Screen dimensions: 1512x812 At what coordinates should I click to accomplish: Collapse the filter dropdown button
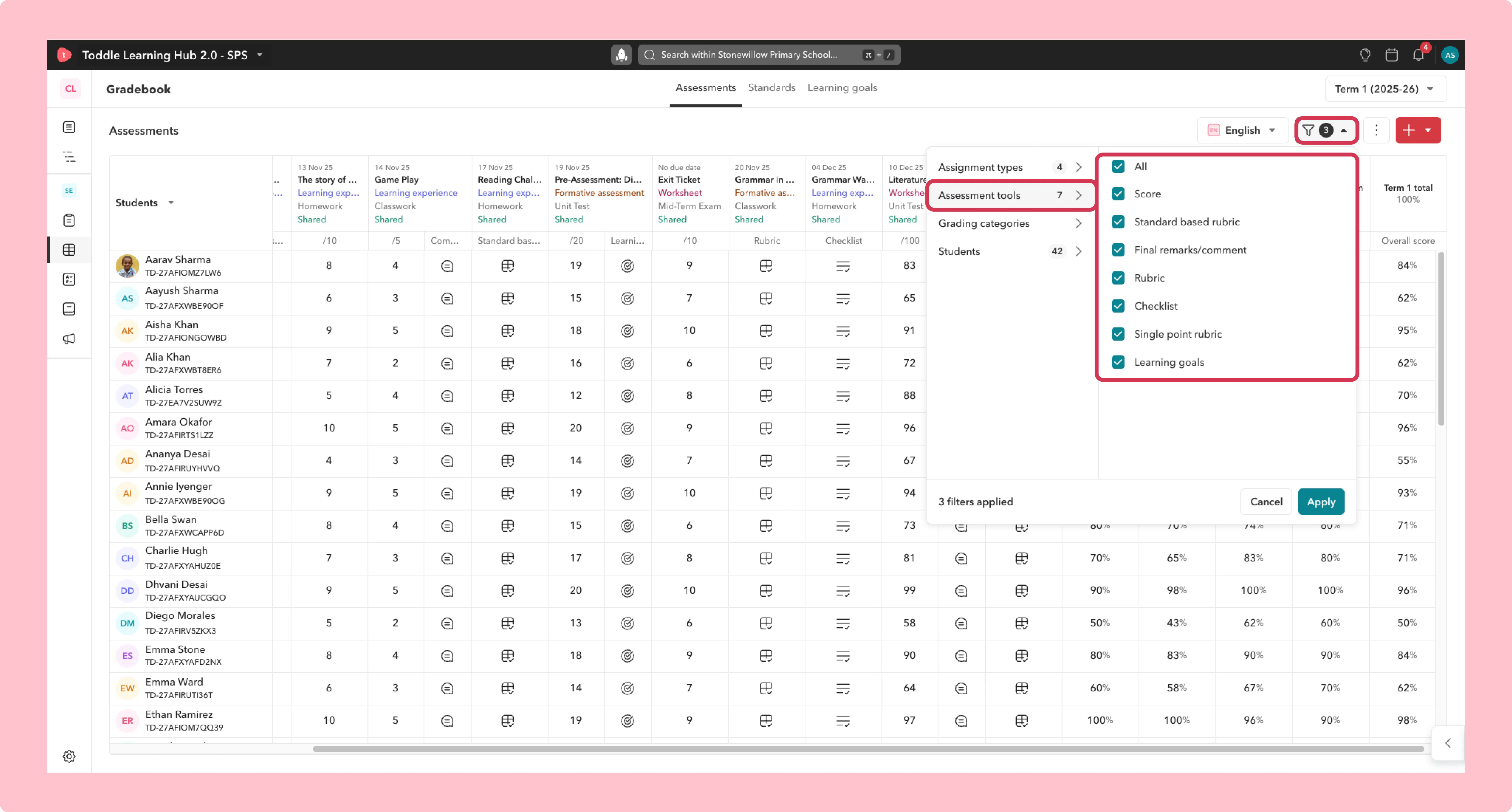[x=1326, y=130]
